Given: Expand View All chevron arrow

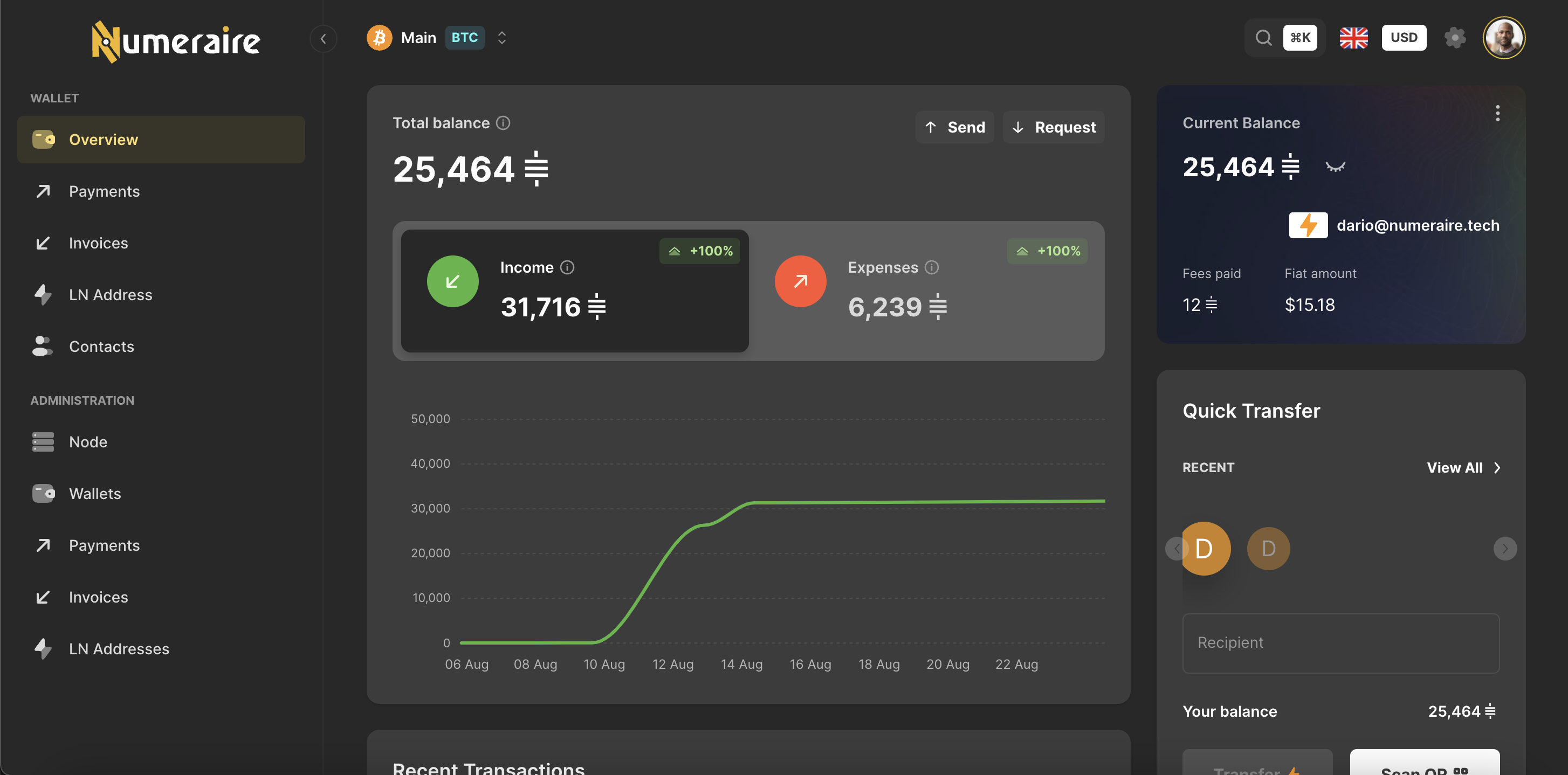Looking at the screenshot, I should [1497, 468].
